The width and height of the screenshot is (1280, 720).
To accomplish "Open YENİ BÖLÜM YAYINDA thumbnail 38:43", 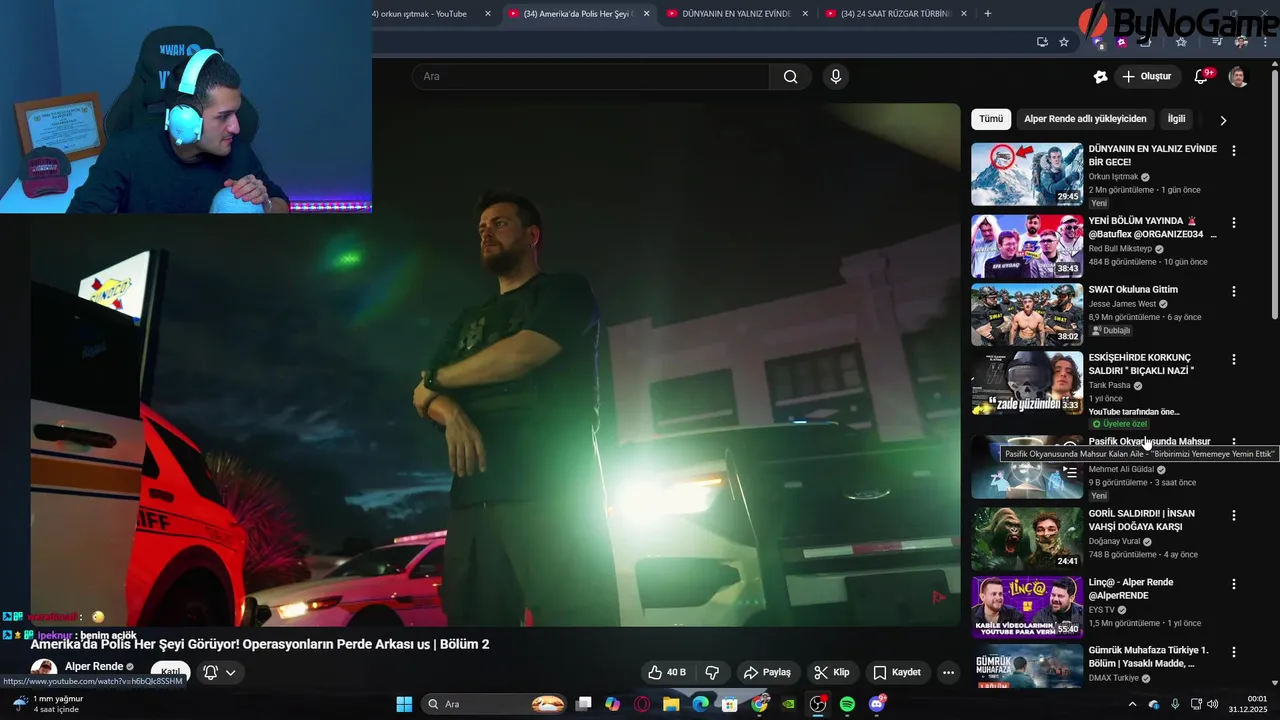I will [x=1027, y=246].
